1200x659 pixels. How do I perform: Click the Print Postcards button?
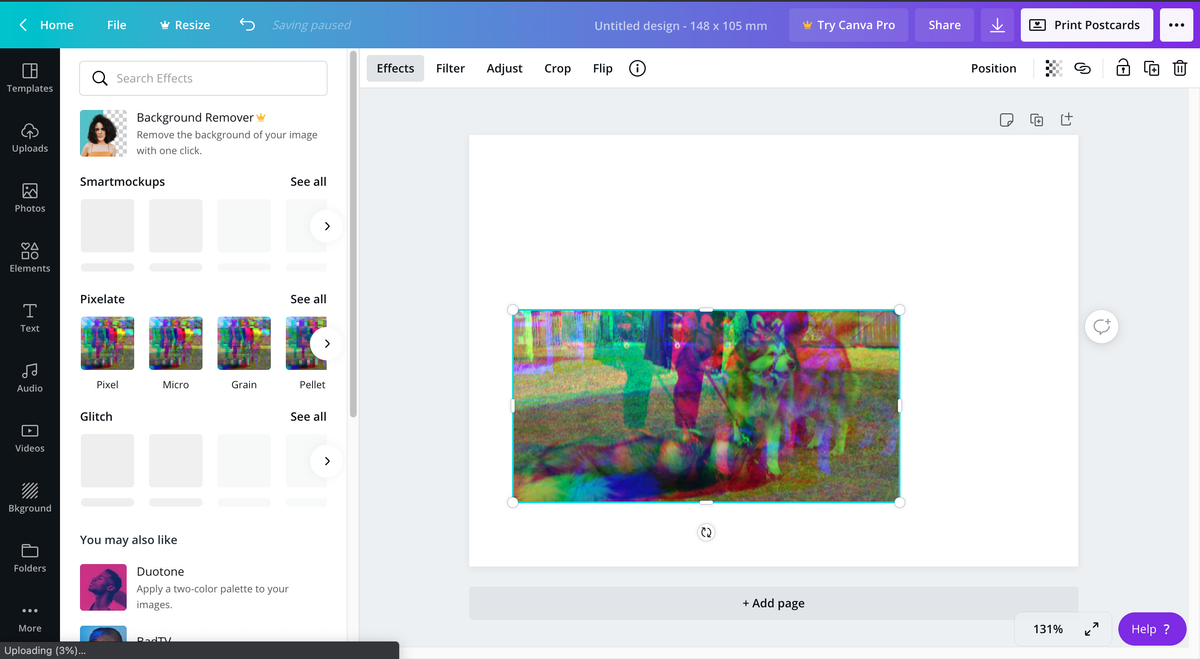click(1086, 24)
